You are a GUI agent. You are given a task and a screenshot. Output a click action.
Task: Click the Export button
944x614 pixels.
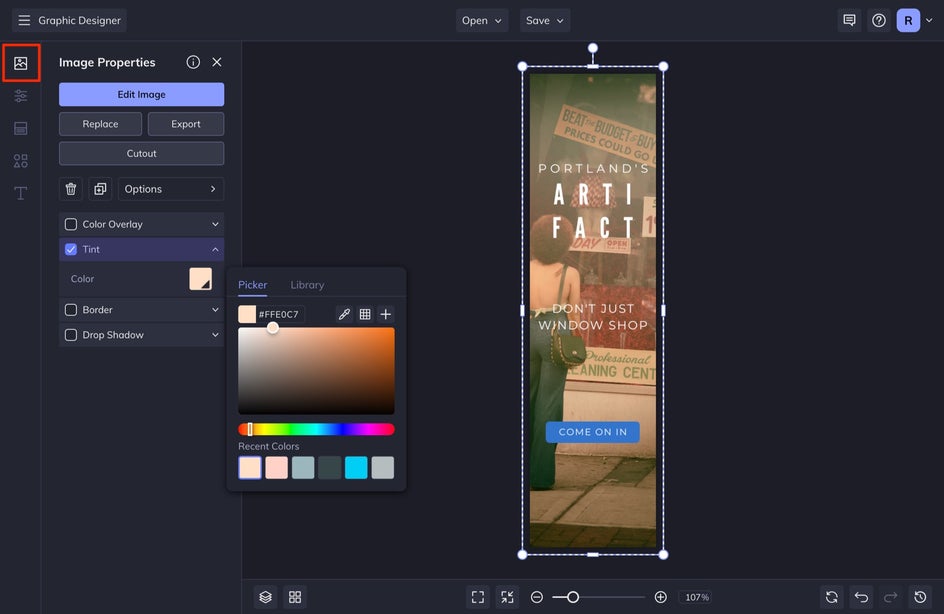coord(185,124)
